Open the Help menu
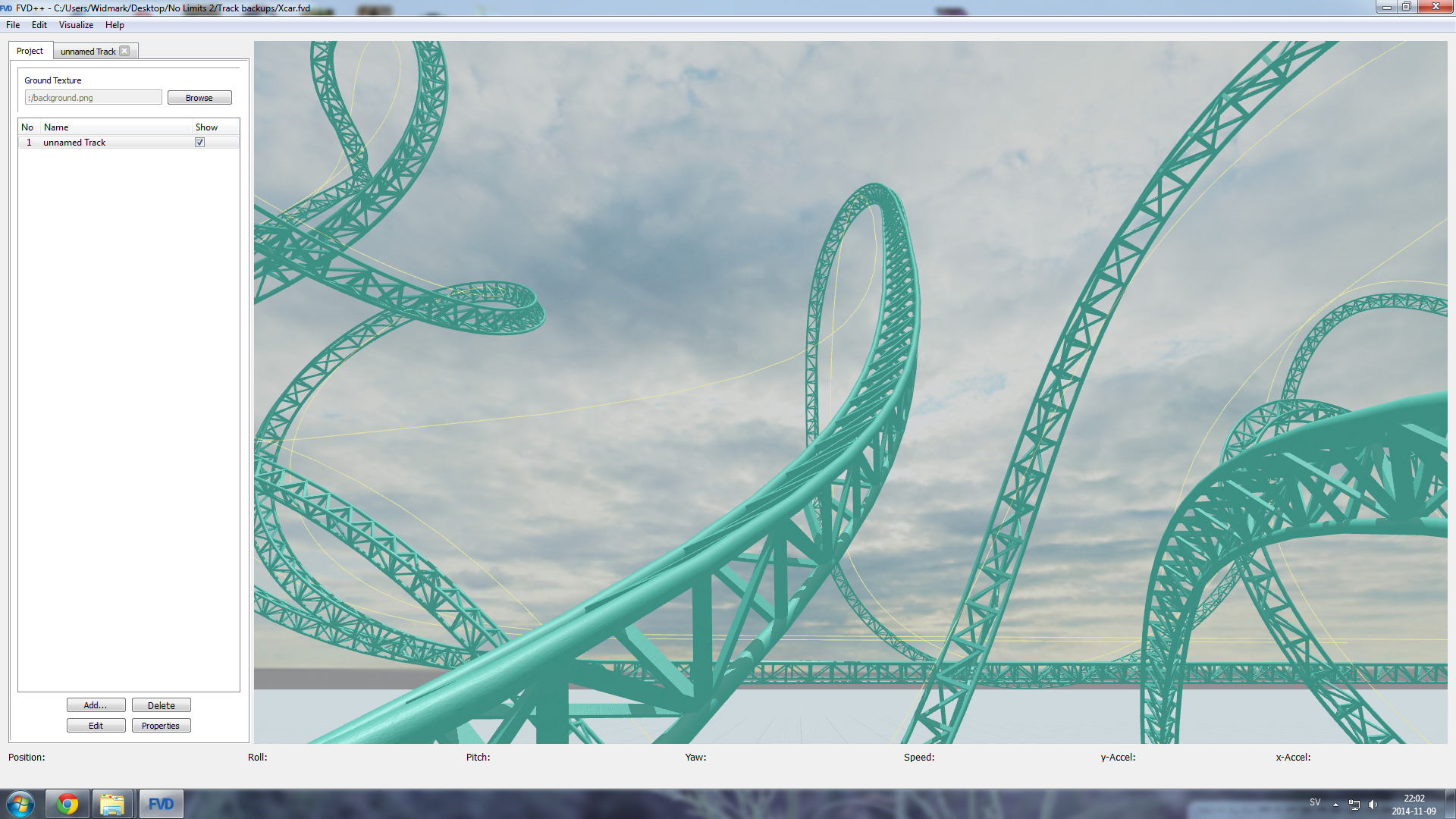This screenshot has width=1456, height=819. coord(115,25)
